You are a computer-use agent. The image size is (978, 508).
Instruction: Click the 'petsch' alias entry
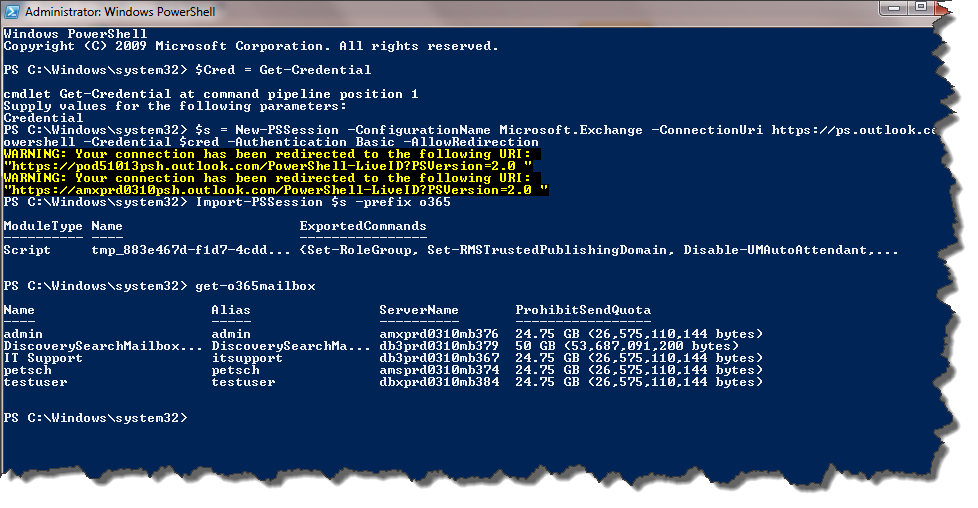coord(235,370)
